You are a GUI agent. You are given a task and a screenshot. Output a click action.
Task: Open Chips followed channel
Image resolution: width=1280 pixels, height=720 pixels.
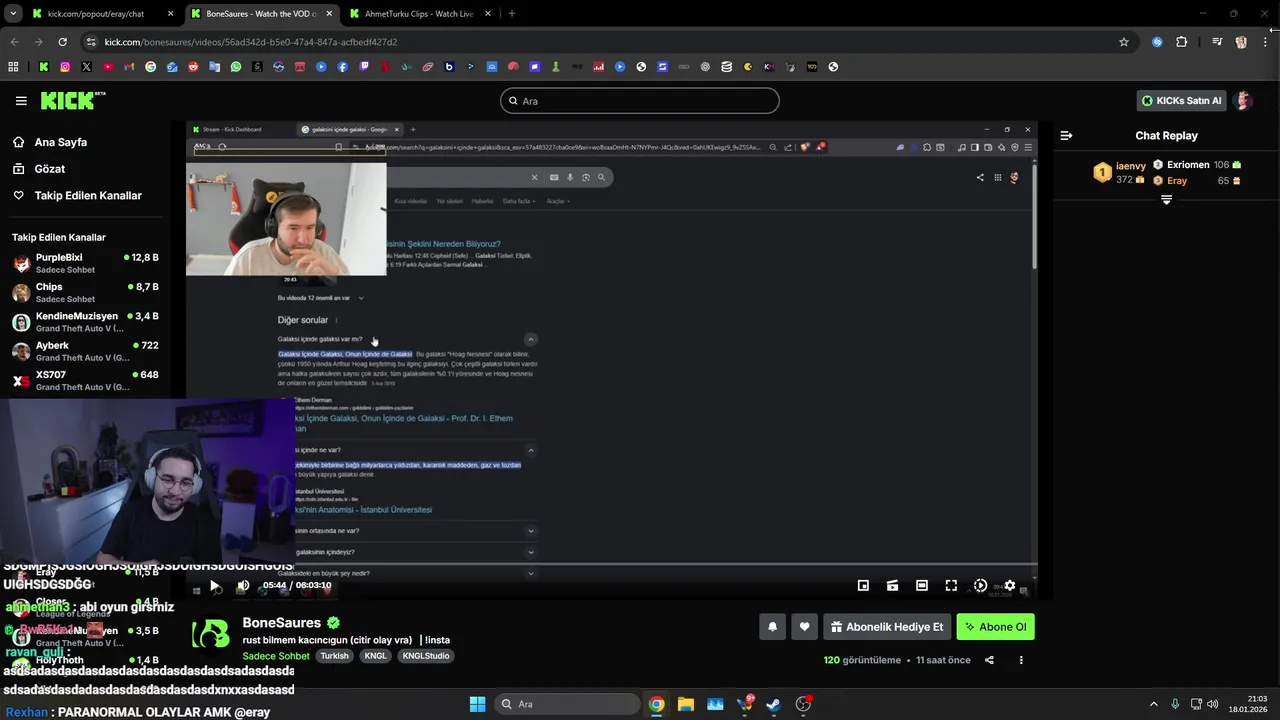tap(85, 293)
